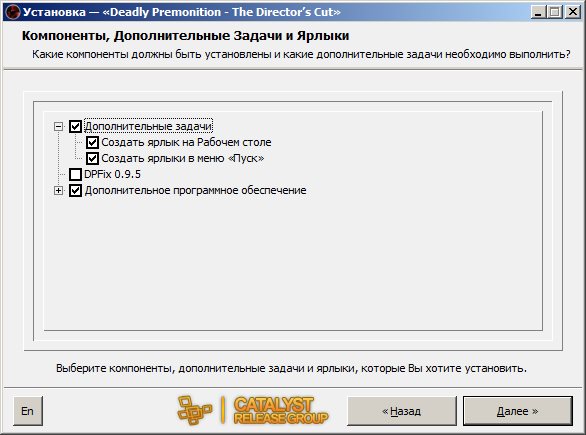Screen dimensions: 586x435
Task: Expand the Дополнительное программное обеспечение node
Action: click(58, 191)
